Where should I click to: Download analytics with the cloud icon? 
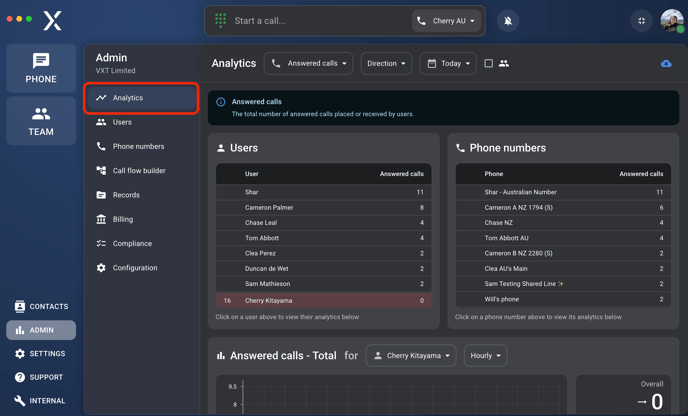pyautogui.click(x=666, y=64)
